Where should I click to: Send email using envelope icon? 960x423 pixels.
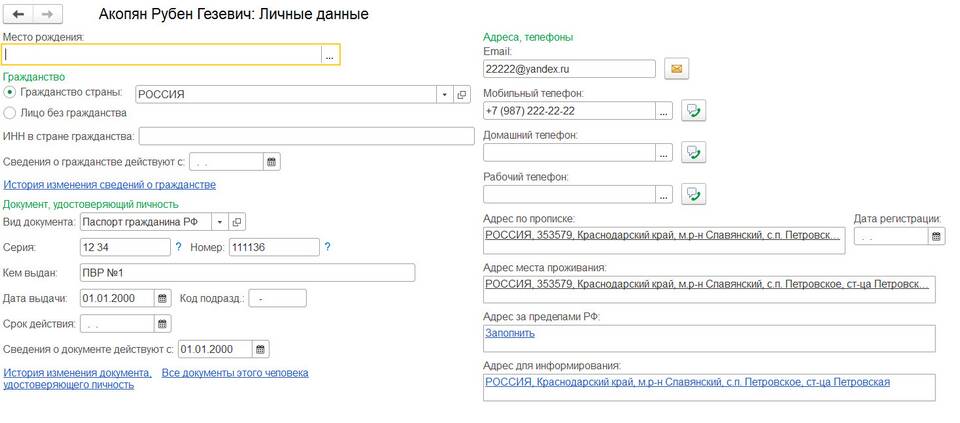click(x=677, y=69)
